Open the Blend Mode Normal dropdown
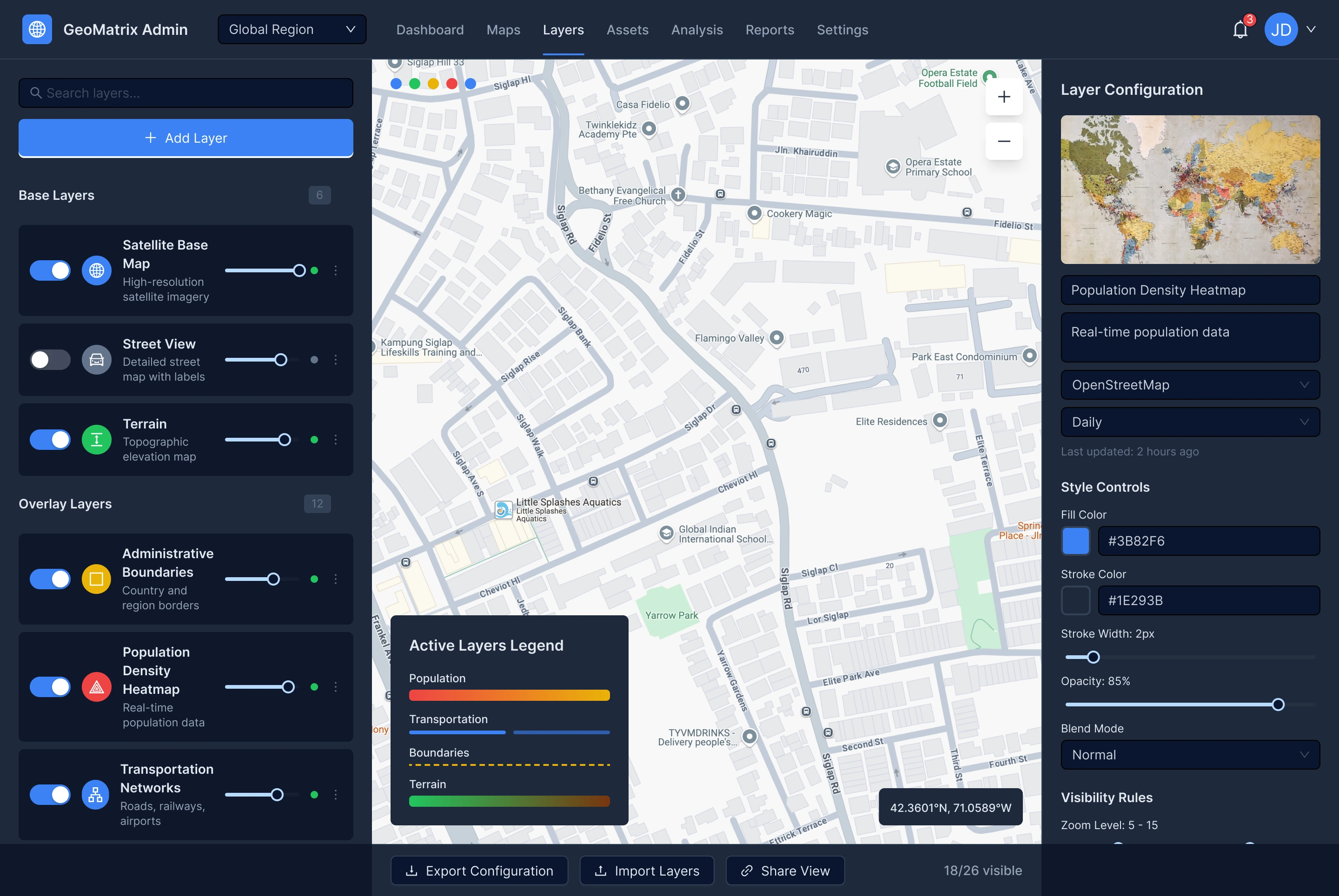Image resolution: width=1339 pixels, height=896 pixels. [1190, 754]
